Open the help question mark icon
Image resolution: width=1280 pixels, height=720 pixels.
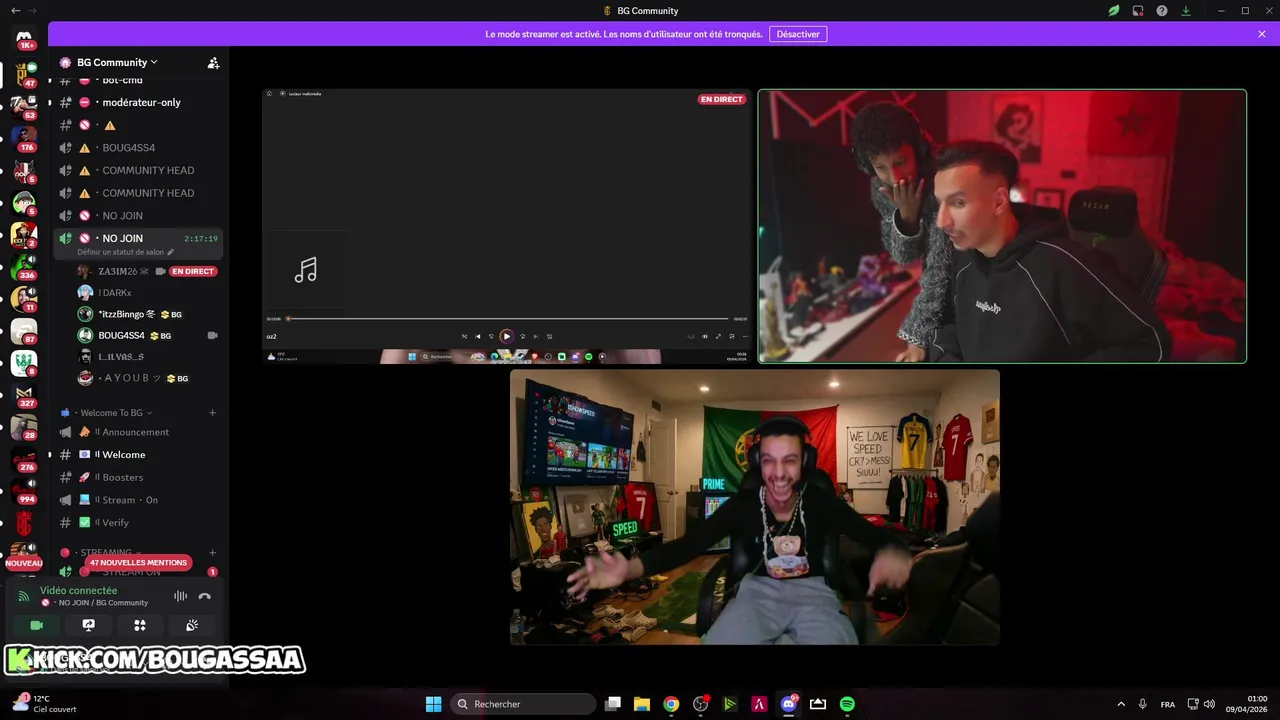tap(1162, 11)
